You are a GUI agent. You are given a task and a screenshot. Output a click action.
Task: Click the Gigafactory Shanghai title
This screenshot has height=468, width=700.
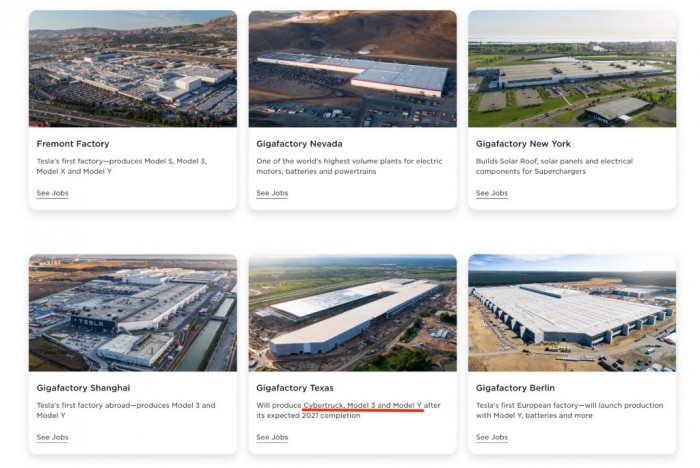pos(83,387)
